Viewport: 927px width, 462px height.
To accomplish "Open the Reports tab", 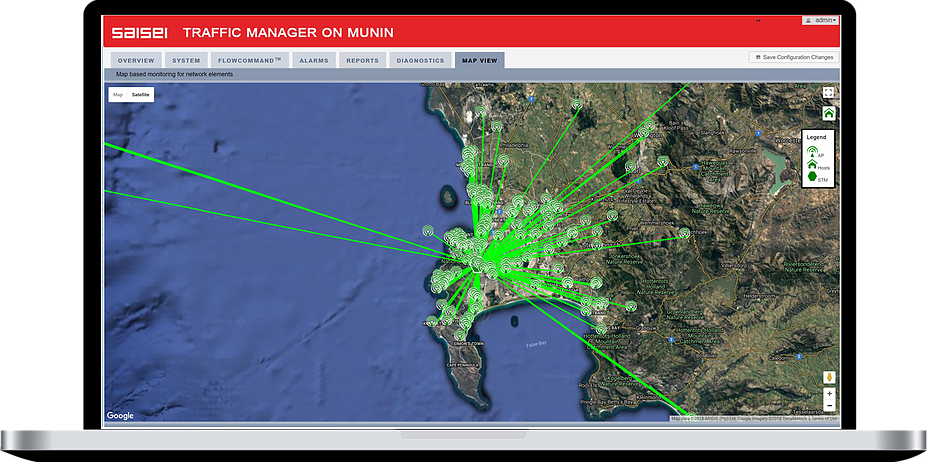I will (x=362, y=60).
